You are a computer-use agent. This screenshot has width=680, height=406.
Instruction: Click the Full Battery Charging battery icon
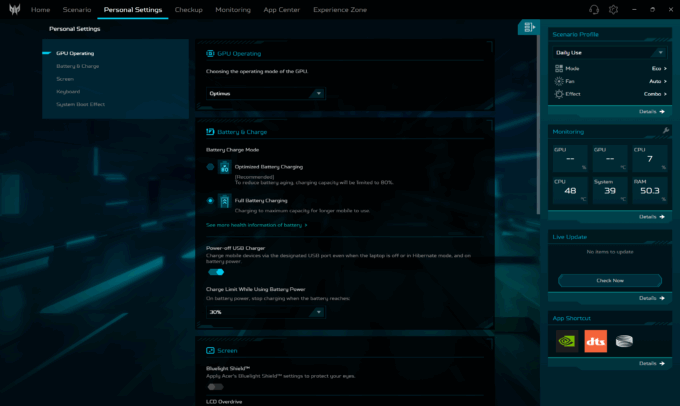pos(224,201)
